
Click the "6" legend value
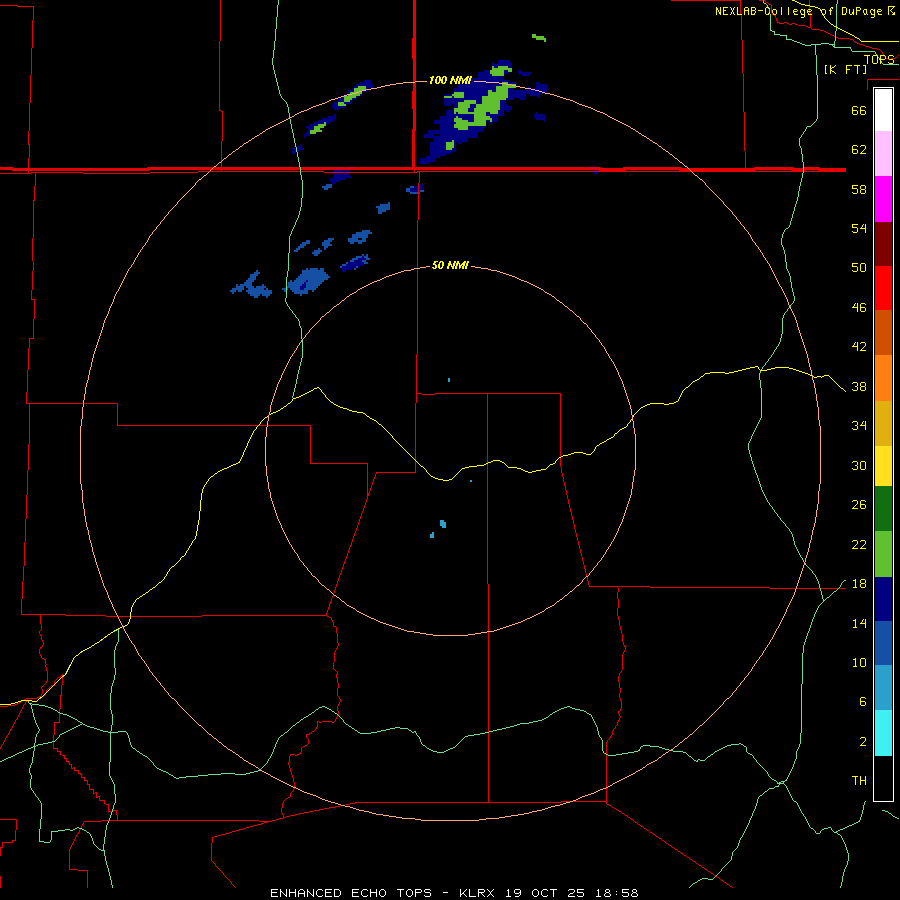pos(863,702)
